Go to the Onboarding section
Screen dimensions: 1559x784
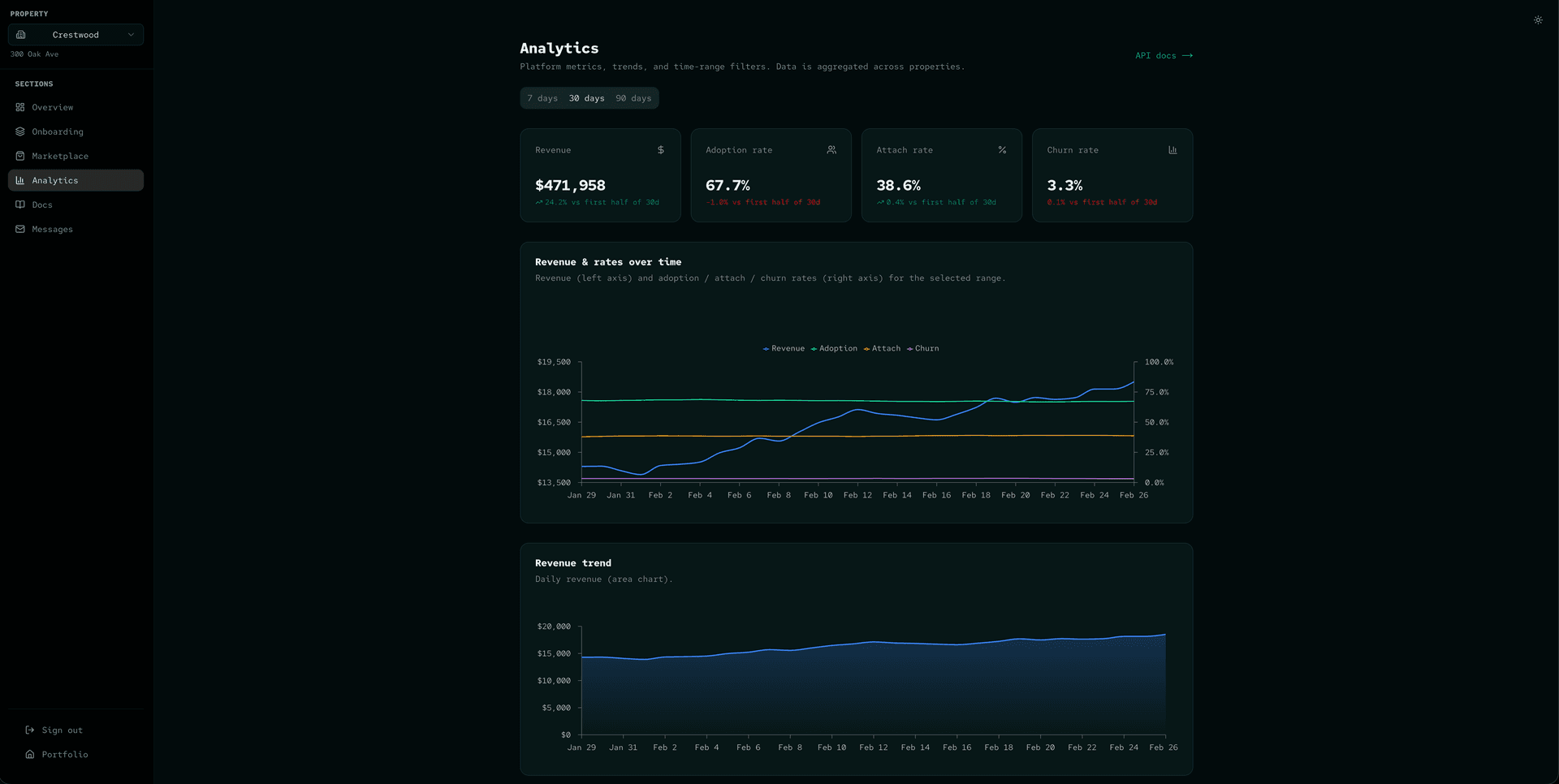(57, 131)
